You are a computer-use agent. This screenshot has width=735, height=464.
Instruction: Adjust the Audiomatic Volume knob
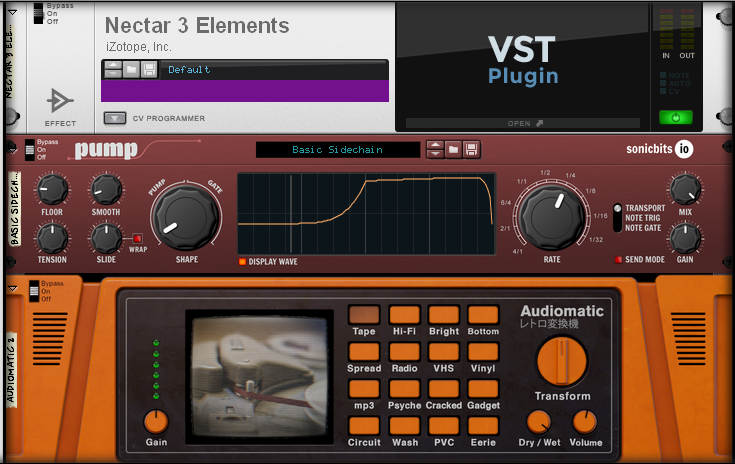585,422
